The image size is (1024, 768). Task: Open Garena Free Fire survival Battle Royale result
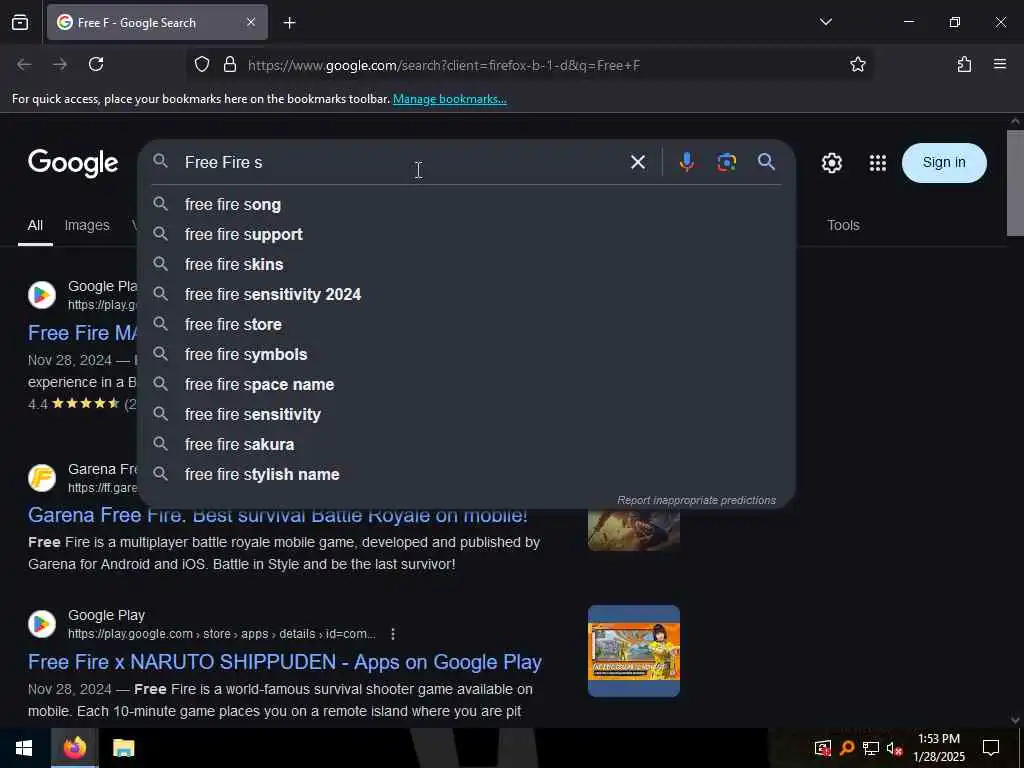pyautogui.click(x=278, y=515)
